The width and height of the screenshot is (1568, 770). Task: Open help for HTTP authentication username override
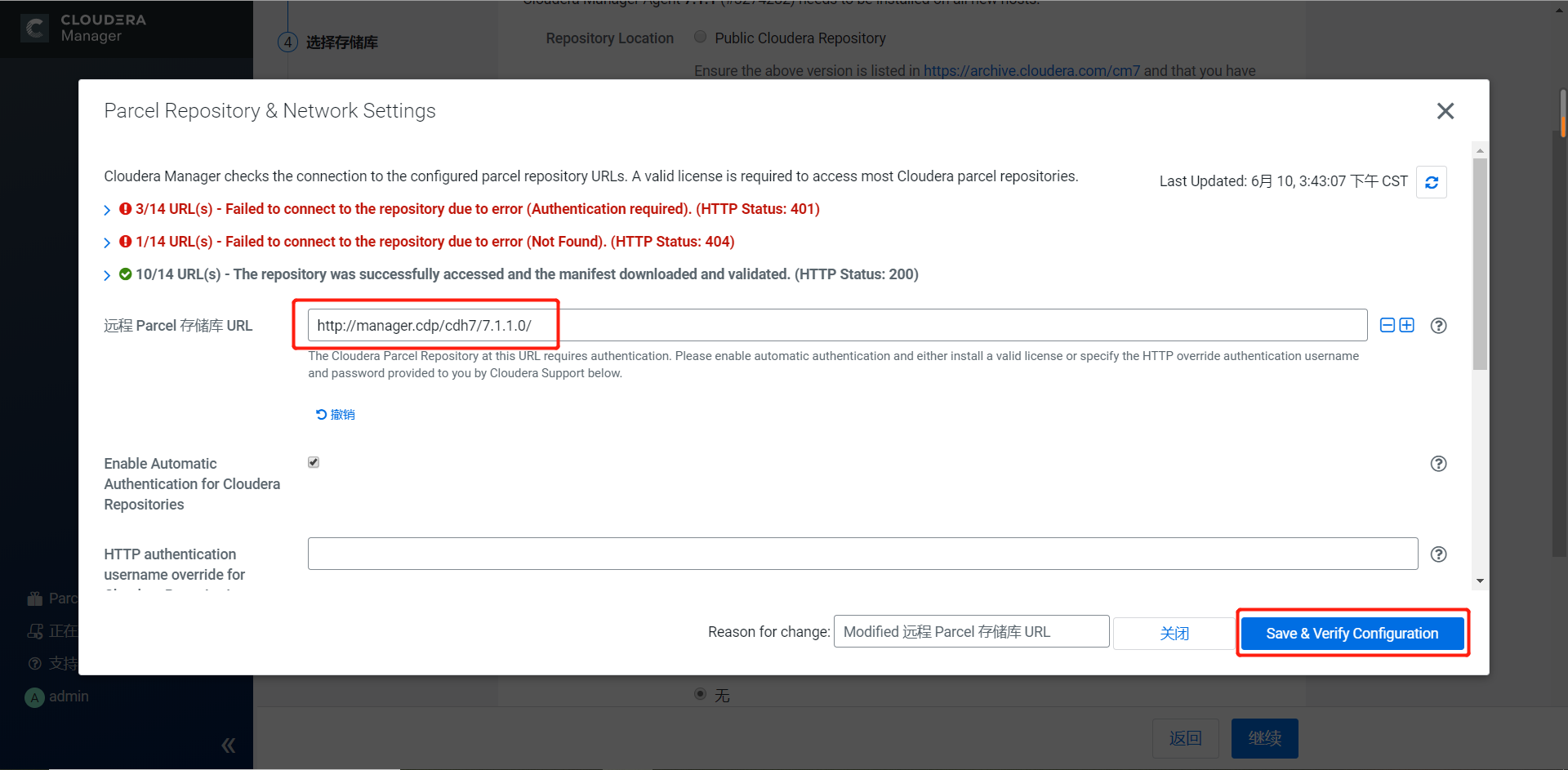pyautogui.click(x=1439, y=554)
